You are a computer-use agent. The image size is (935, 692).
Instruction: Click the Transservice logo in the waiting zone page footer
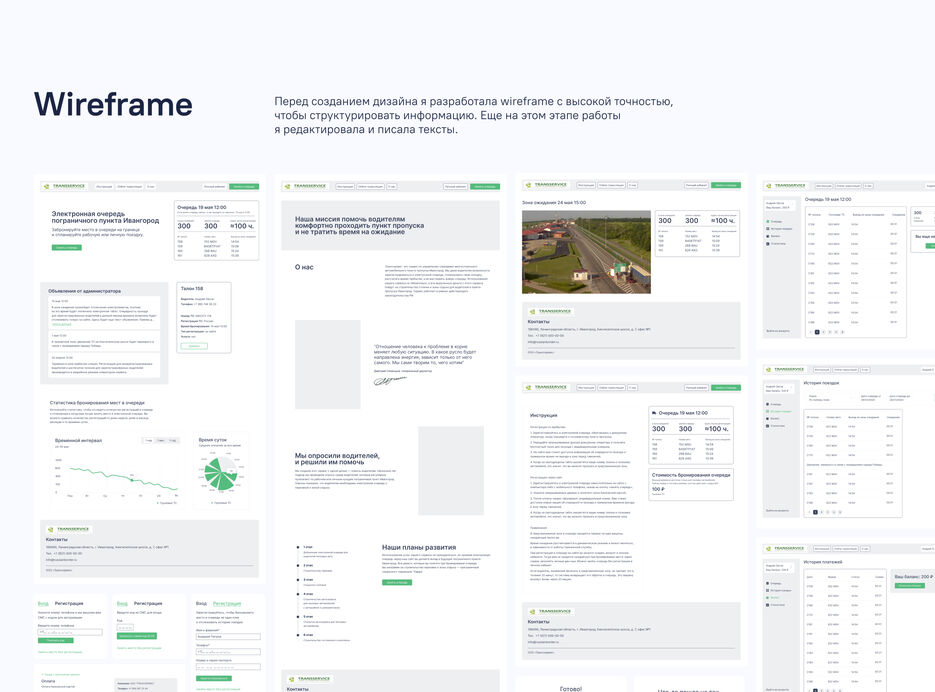[x=550, y=311]
